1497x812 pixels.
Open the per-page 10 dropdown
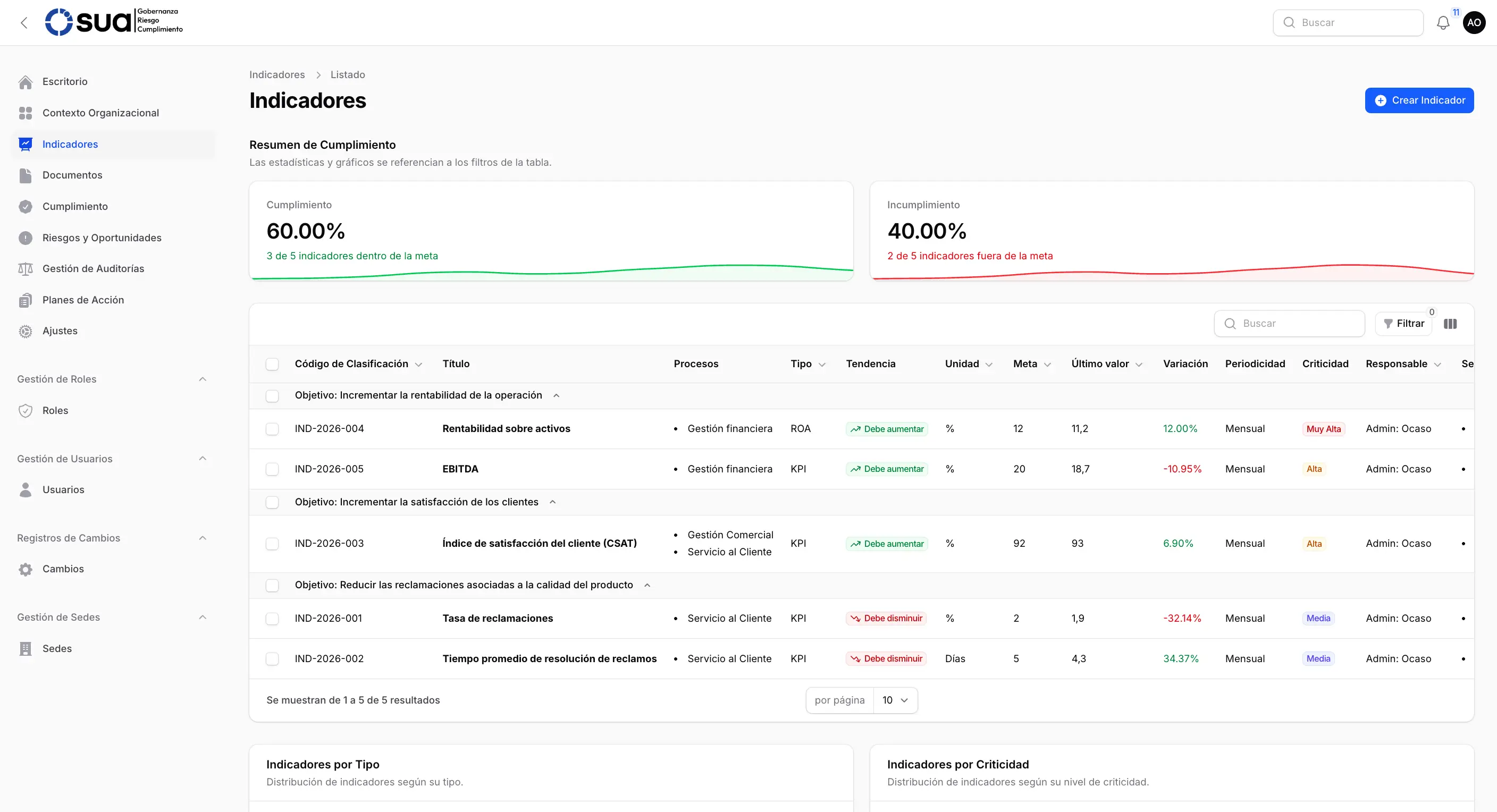point(895,700)
